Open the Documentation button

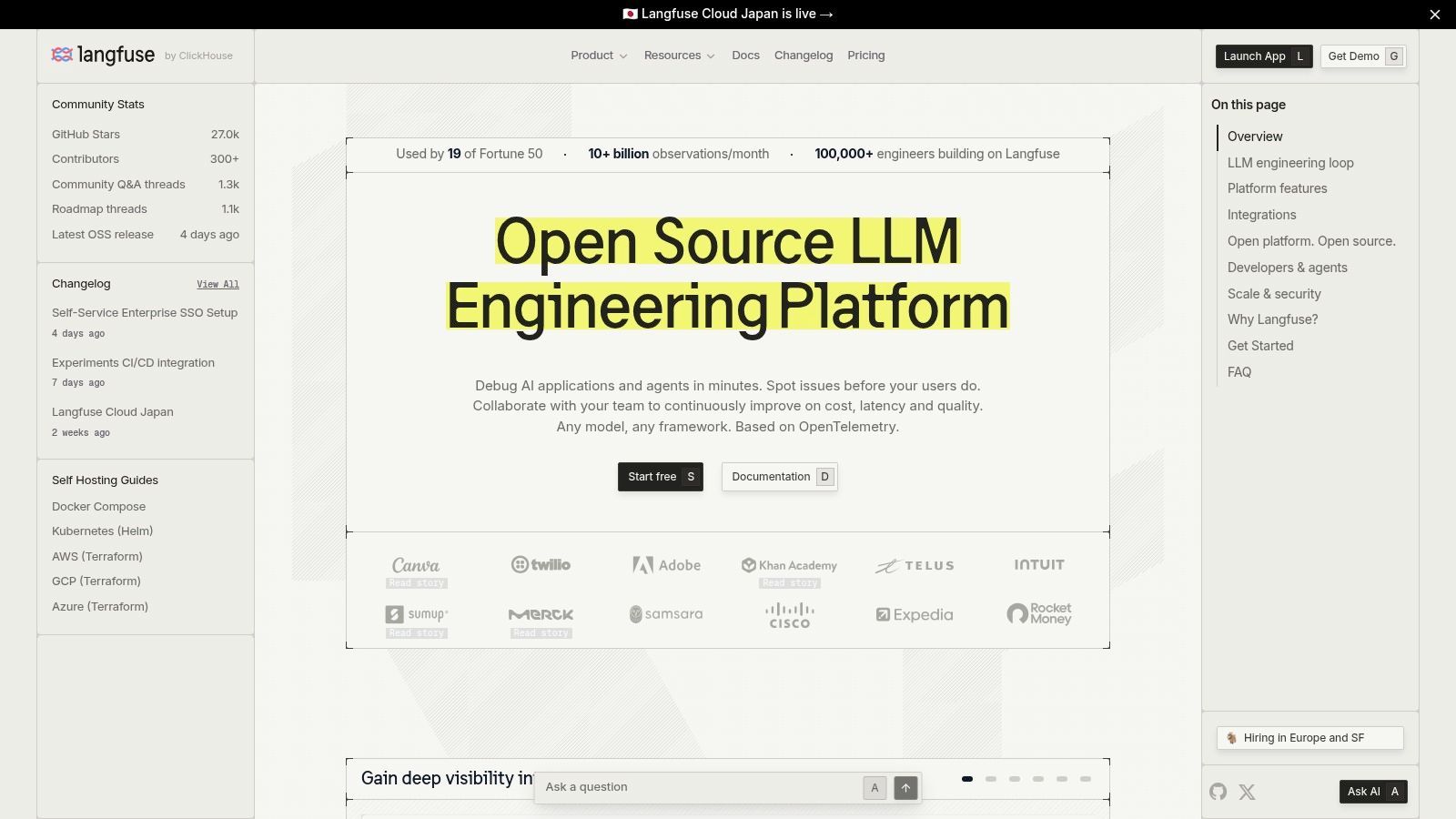point(780,477)
